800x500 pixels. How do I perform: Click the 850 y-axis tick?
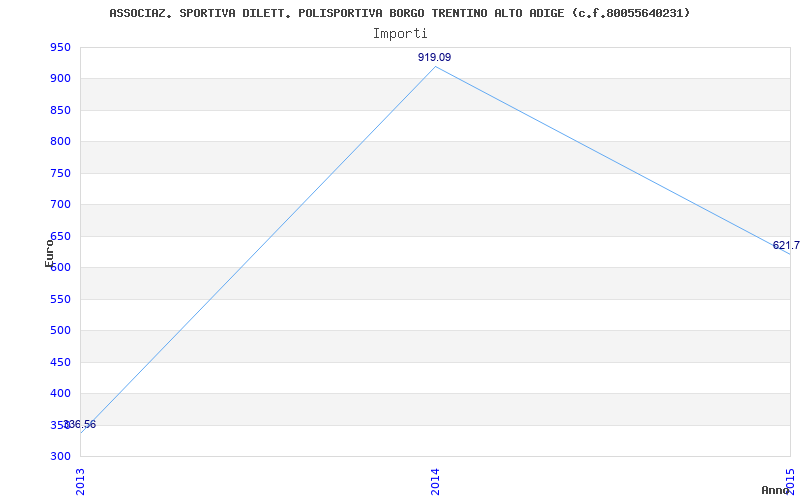click(x=60, y=111)
